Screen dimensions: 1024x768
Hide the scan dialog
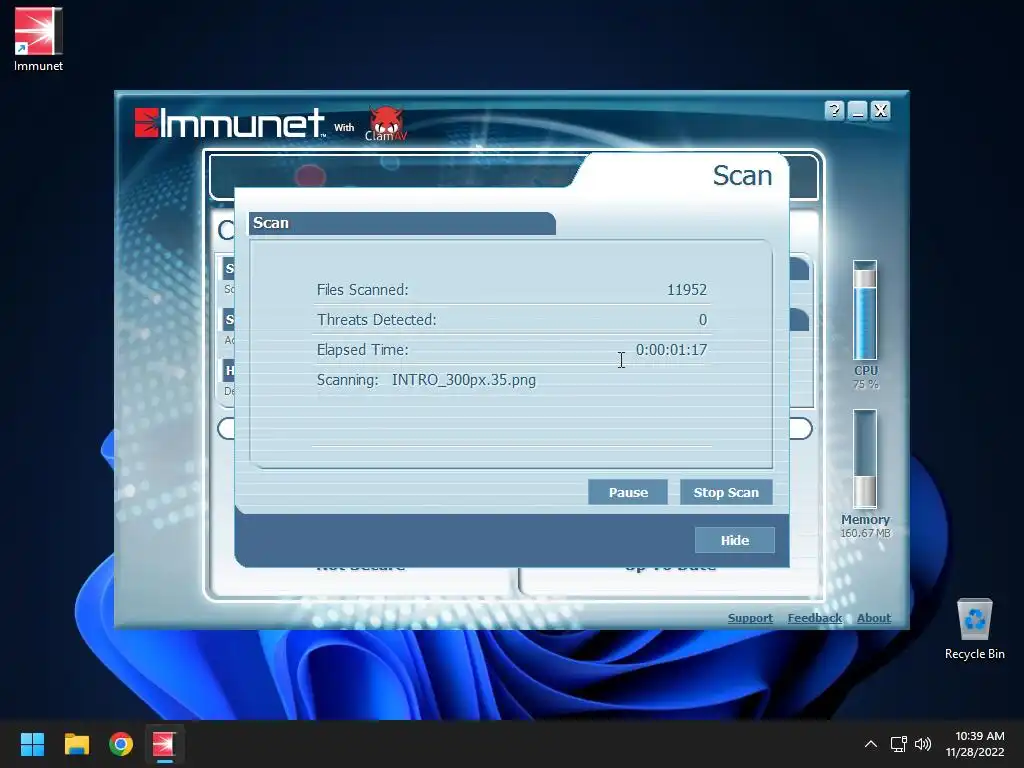735,540
